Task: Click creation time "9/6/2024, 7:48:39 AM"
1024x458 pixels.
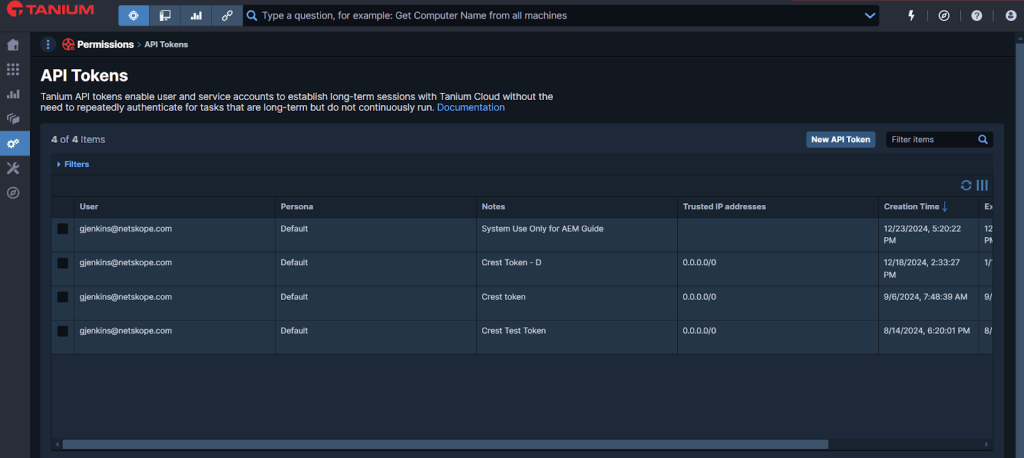Action: [x=925, y=297]
